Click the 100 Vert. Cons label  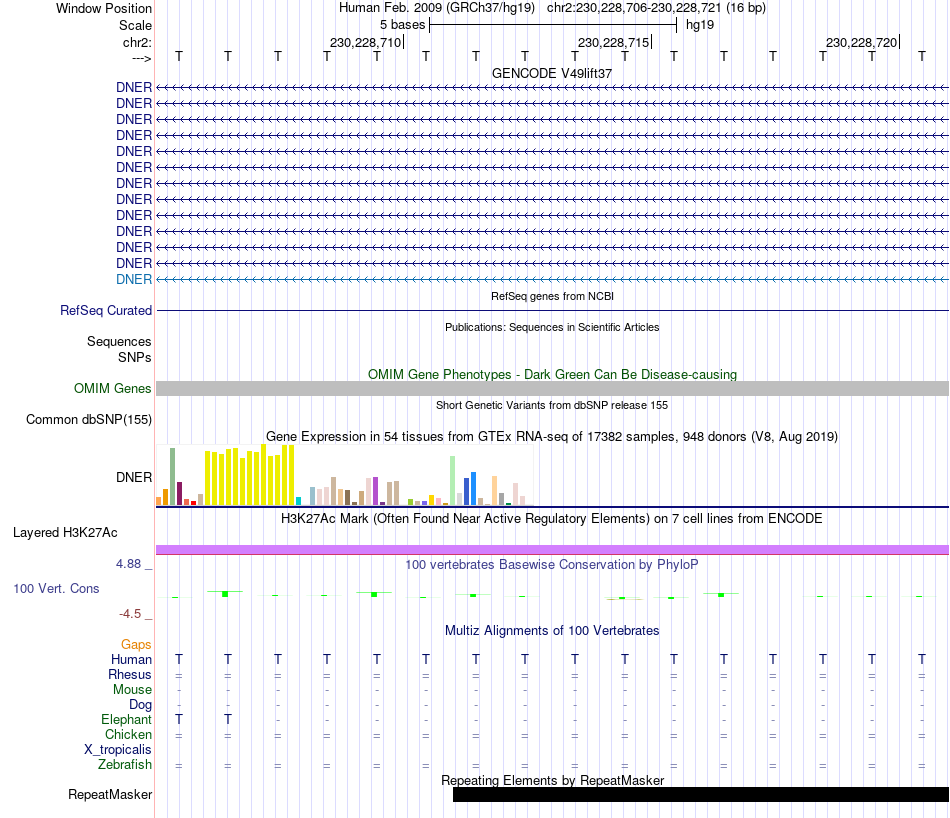[x=56, y=588]
